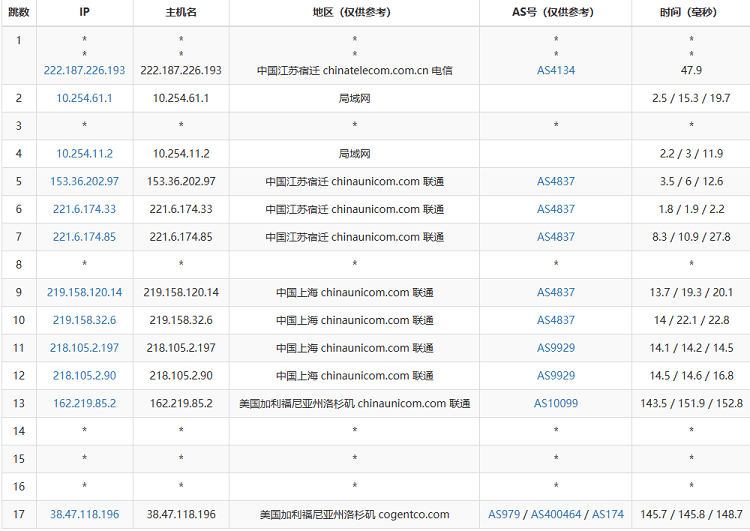The height and width of the screenshot is (531, 750).
Task: Select region text chinatelecom.com.cn 电信
Action: point(387,70)
